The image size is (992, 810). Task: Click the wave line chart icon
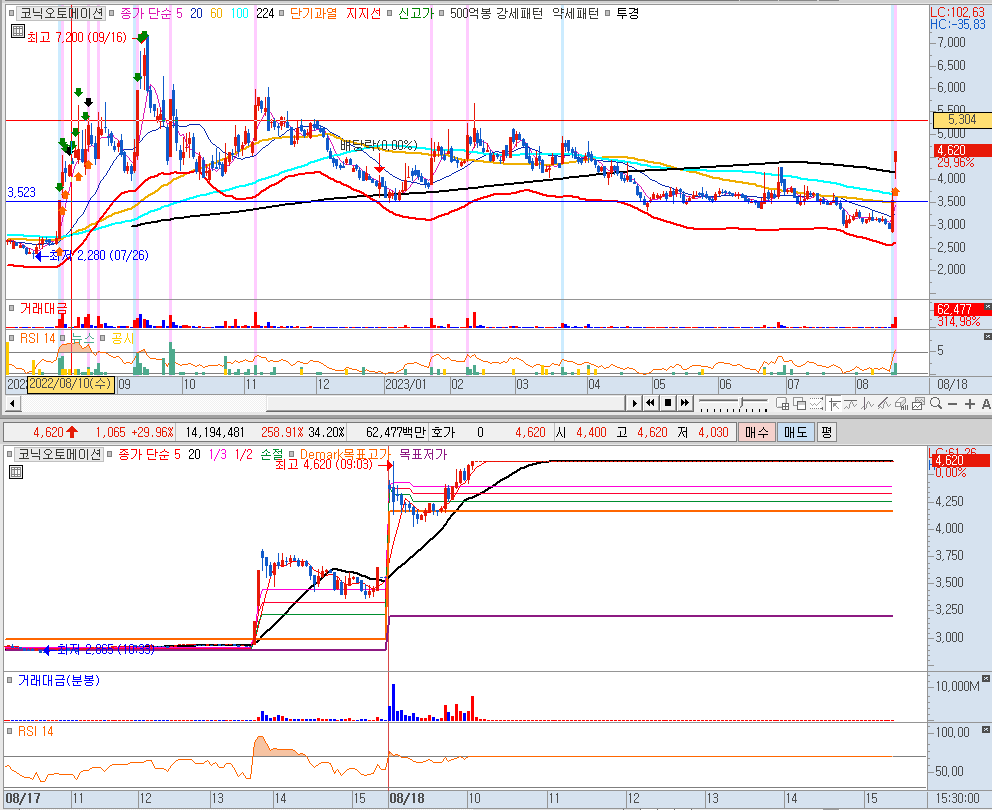click(851, 403)
